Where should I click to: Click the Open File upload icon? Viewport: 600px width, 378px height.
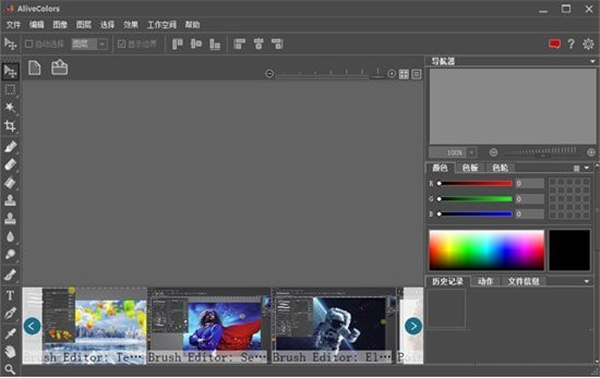60,67
